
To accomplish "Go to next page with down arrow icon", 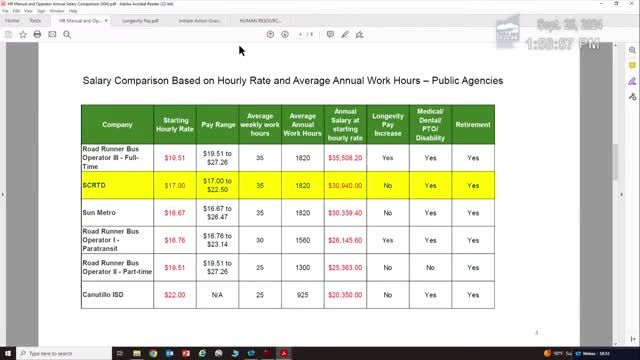I will [x=285, y=35].
